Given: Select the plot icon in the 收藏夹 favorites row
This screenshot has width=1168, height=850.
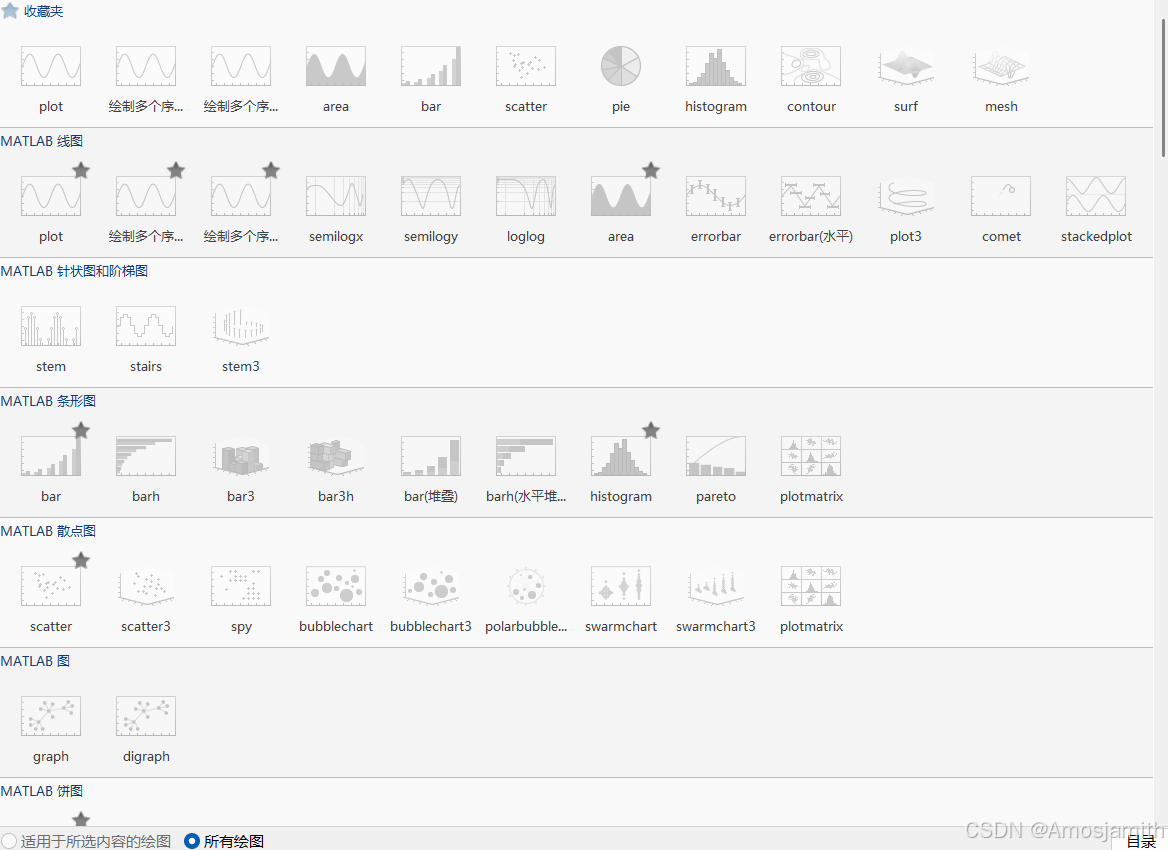Looking at the screenshot, I should click(x=51, y=66).
